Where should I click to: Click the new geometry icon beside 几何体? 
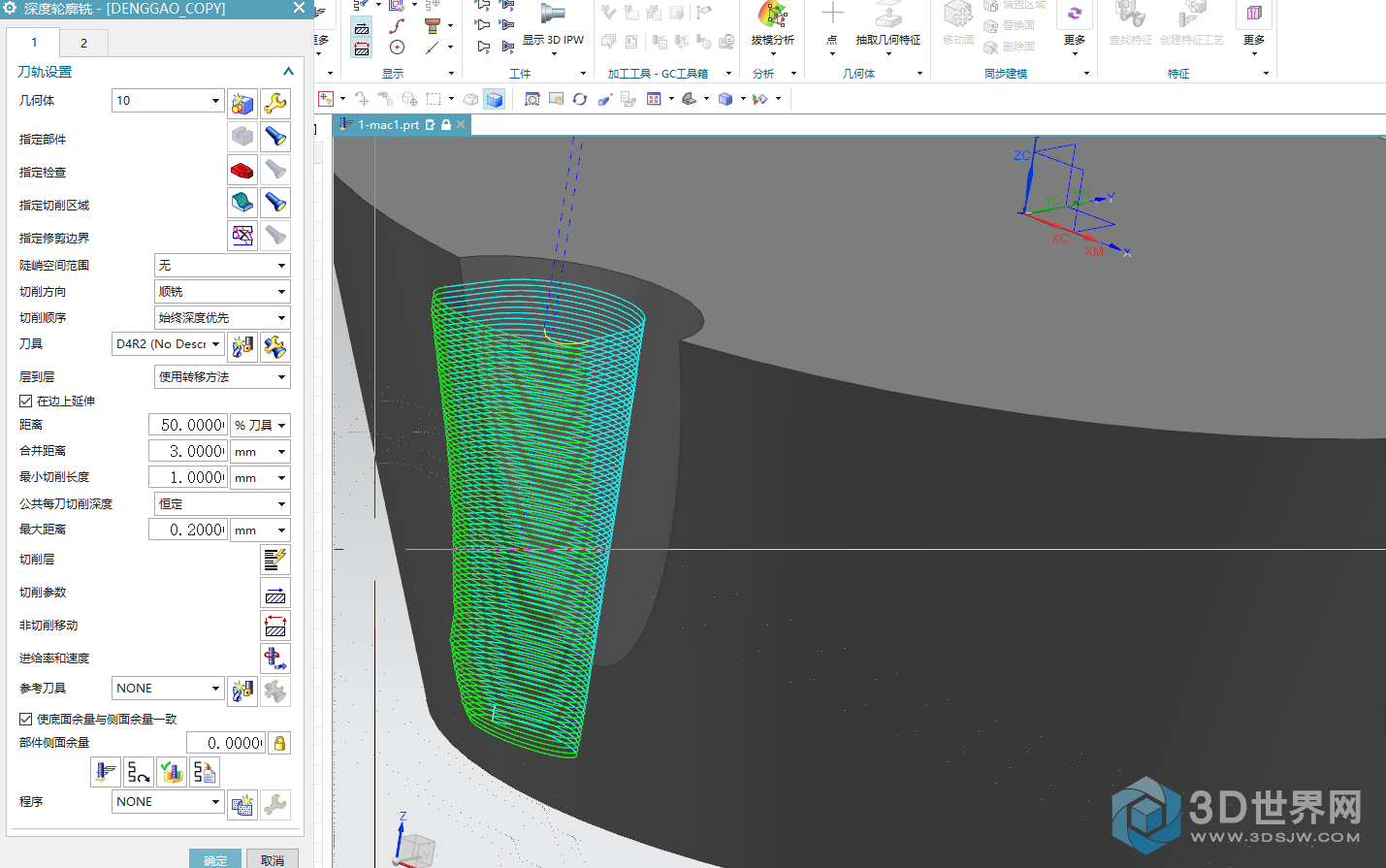[242, 103]
